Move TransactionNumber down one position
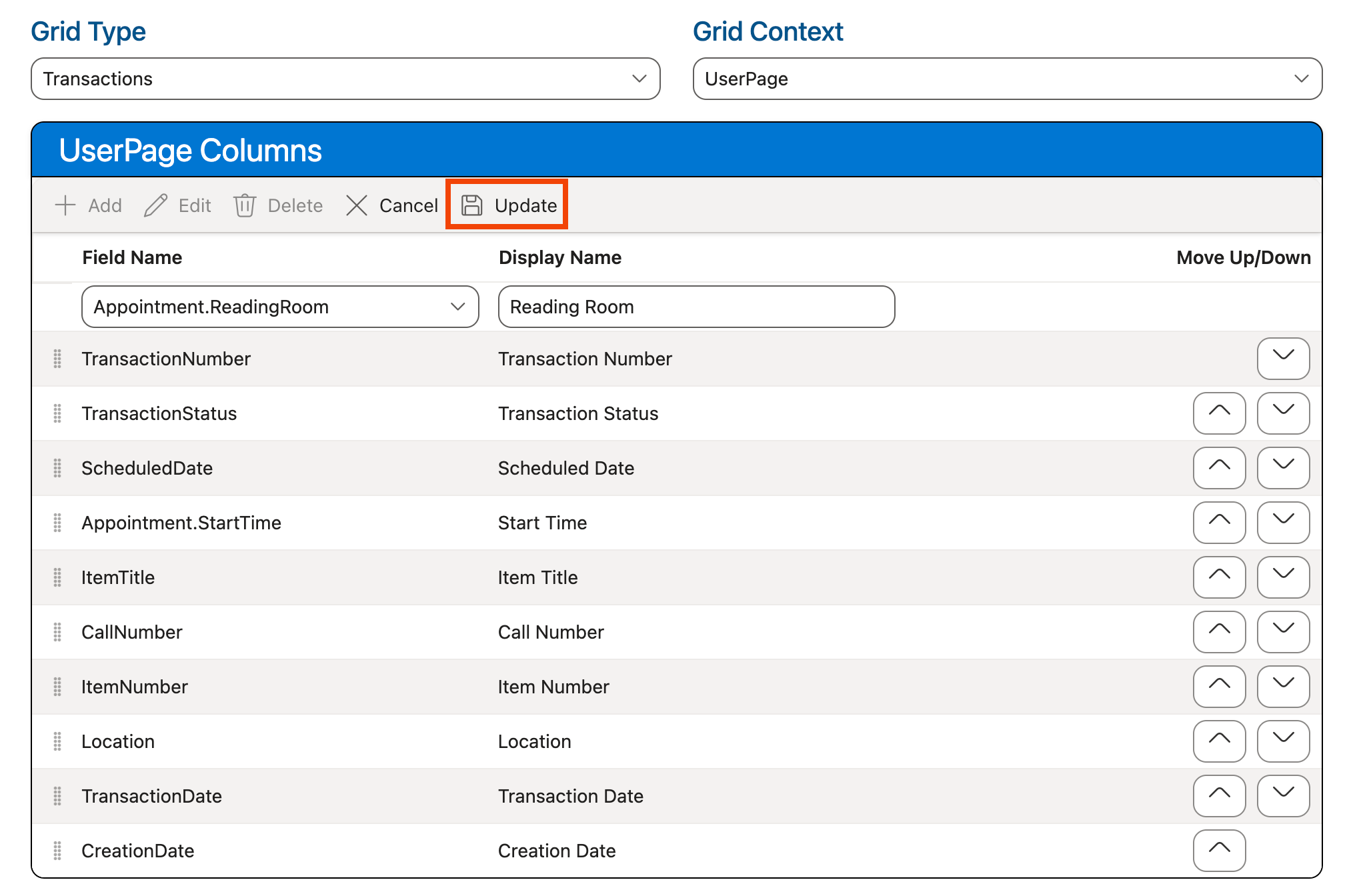 [1283, 359]
